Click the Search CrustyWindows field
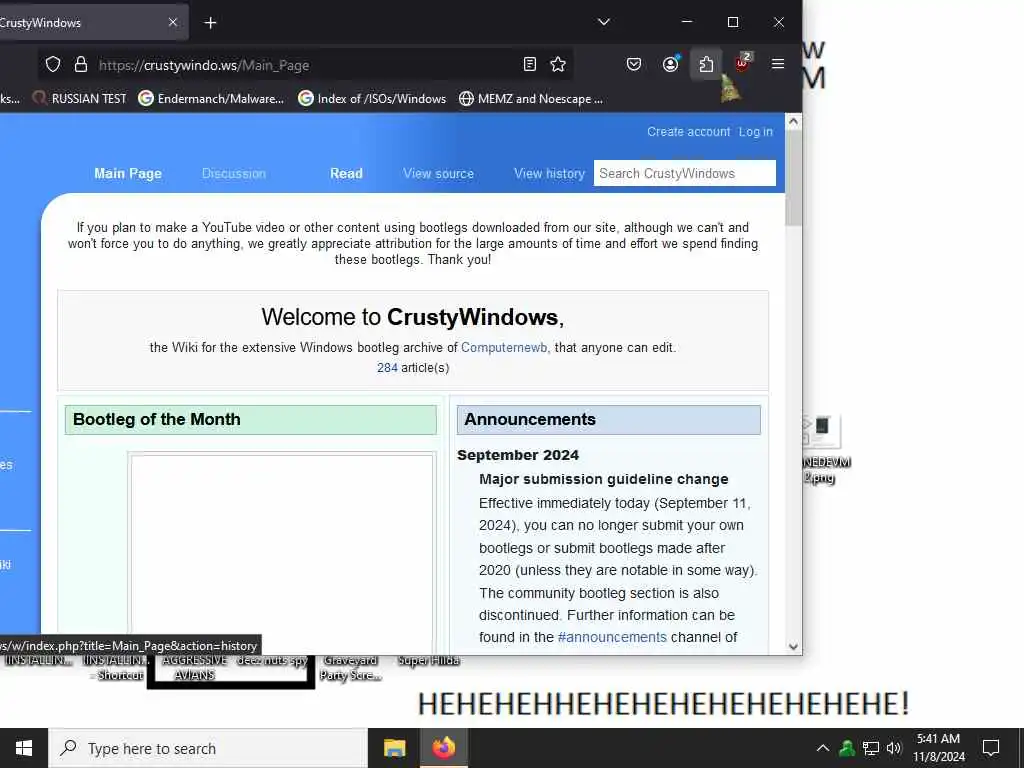The width and height of the screenshot is (1024, 768). (684, 173)
